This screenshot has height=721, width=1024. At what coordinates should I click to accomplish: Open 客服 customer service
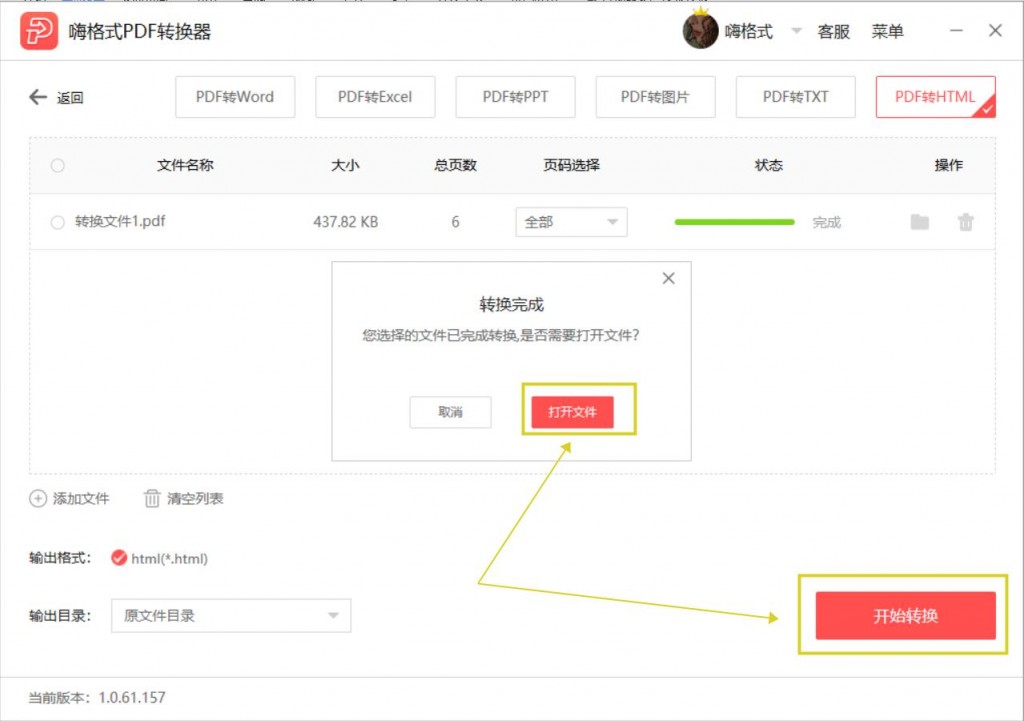pyautogui.click(x=833, y=31)
